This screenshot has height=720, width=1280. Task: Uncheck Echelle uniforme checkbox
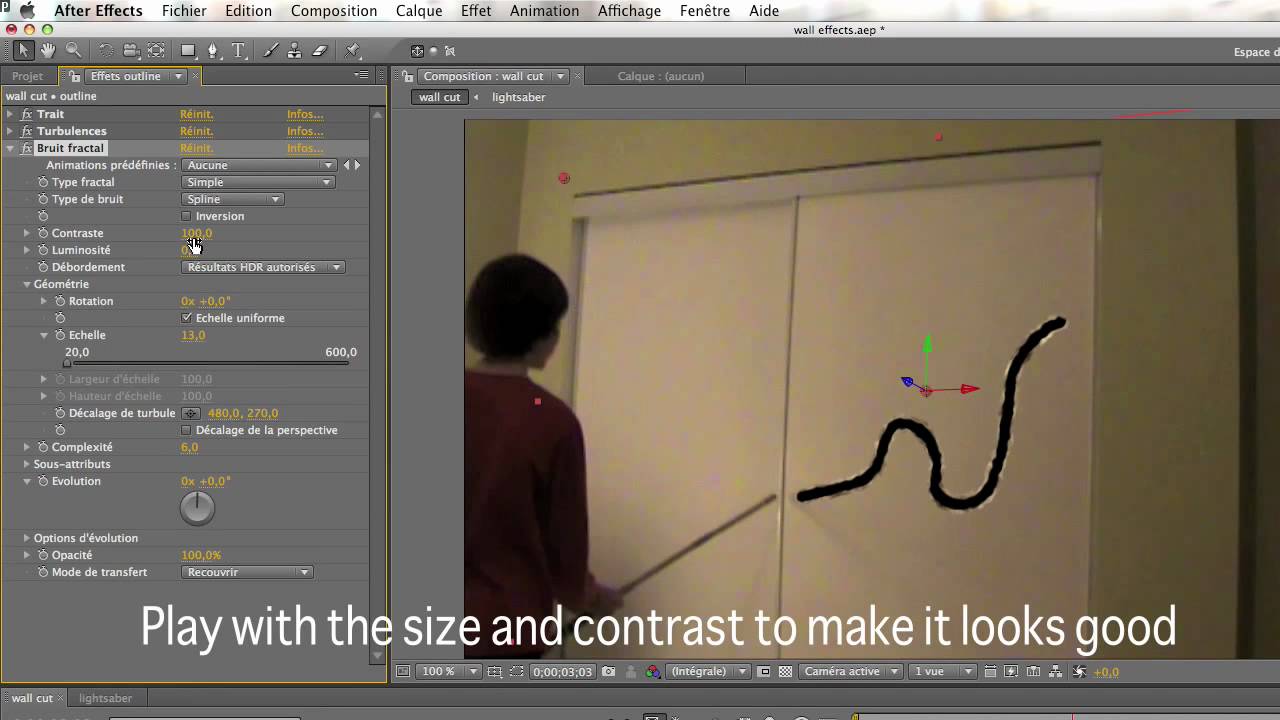[x=186, y=318]
